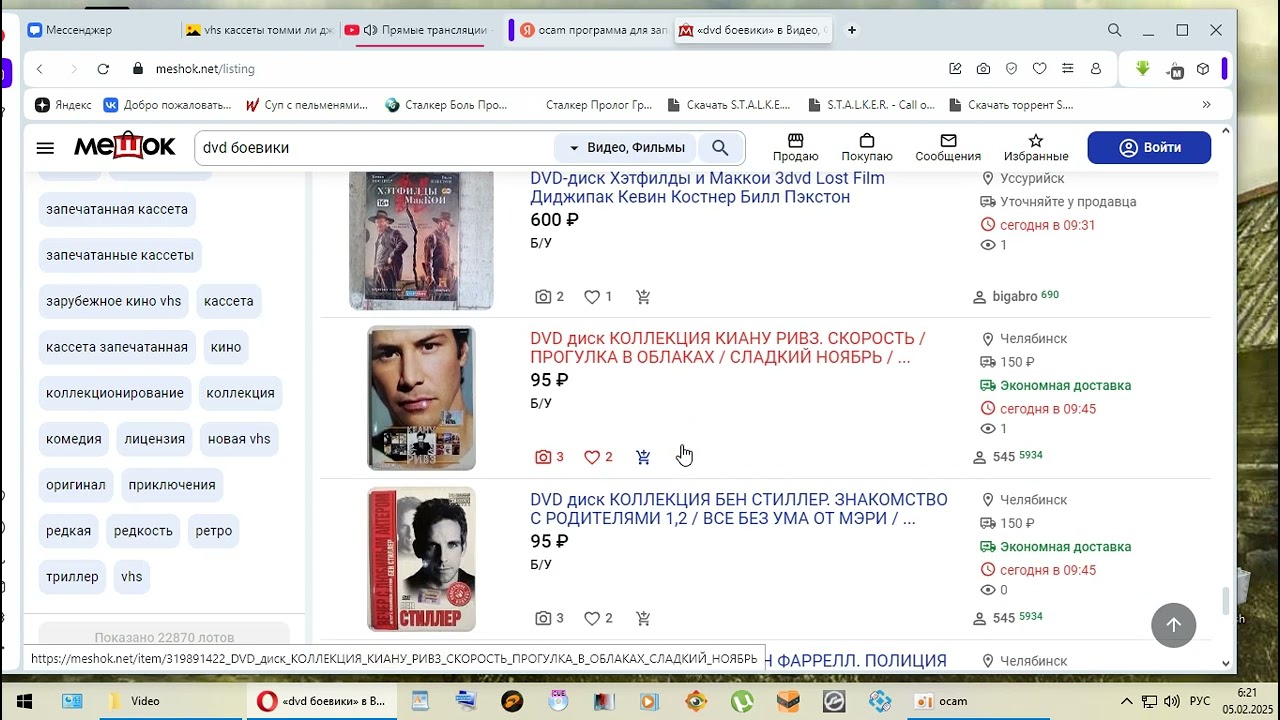Open a new browser tab
1280x720 pixels.
click(x=852, y=30)
